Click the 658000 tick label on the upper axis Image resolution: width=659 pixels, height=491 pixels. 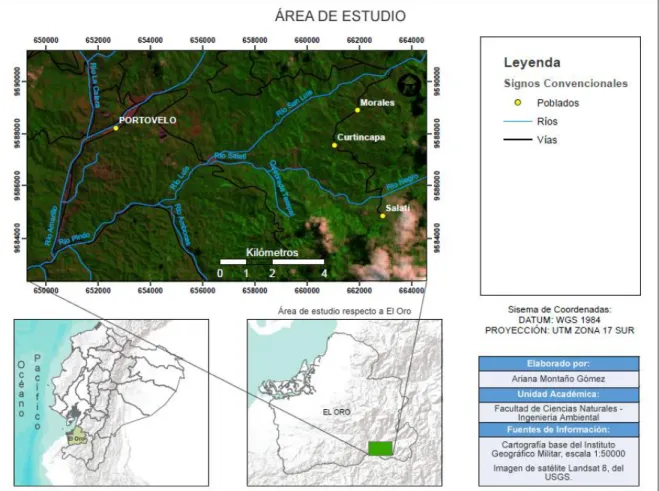pyautogui.click(x=255, y=40)
